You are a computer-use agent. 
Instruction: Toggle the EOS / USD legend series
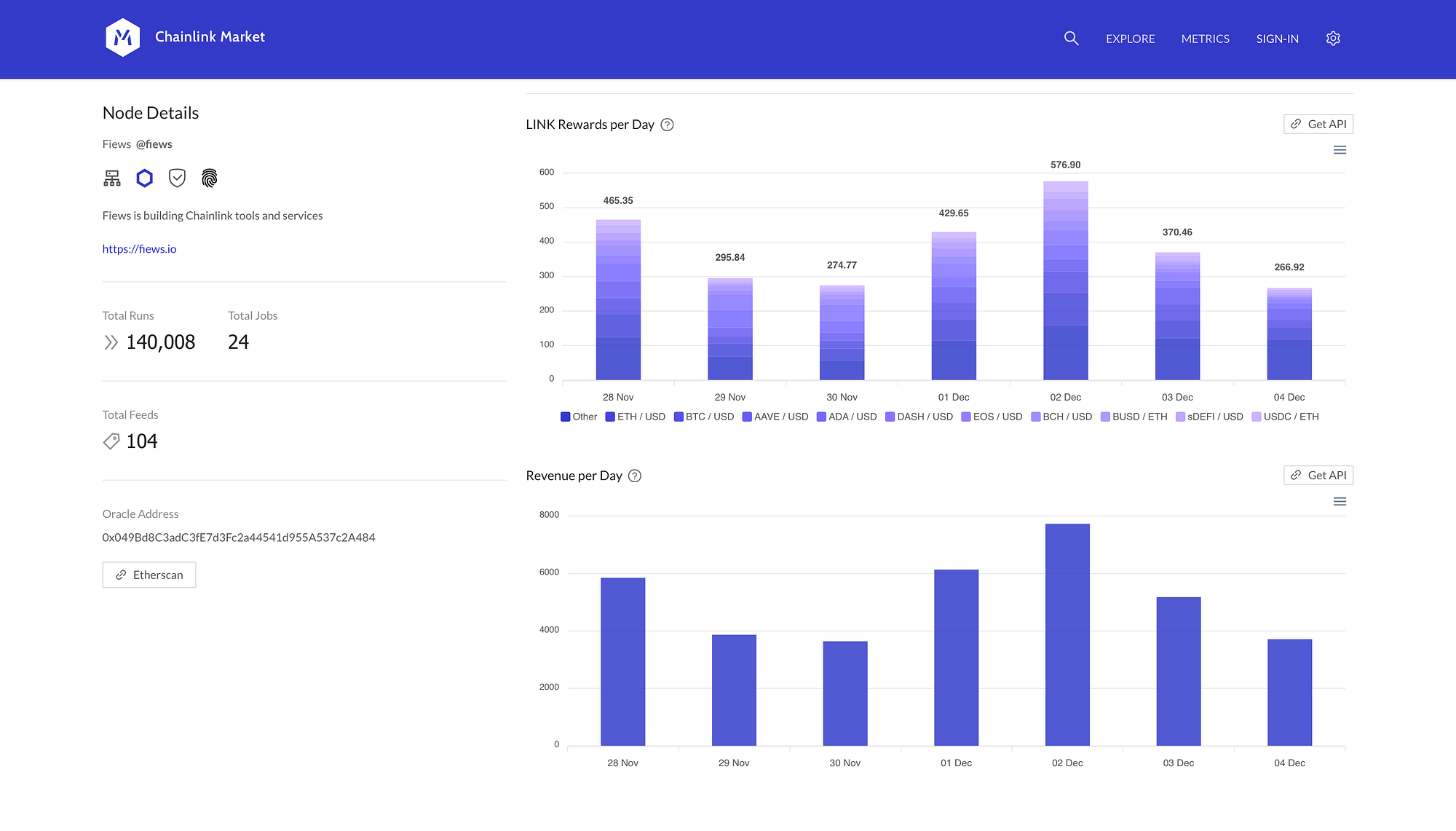[992, 417]
